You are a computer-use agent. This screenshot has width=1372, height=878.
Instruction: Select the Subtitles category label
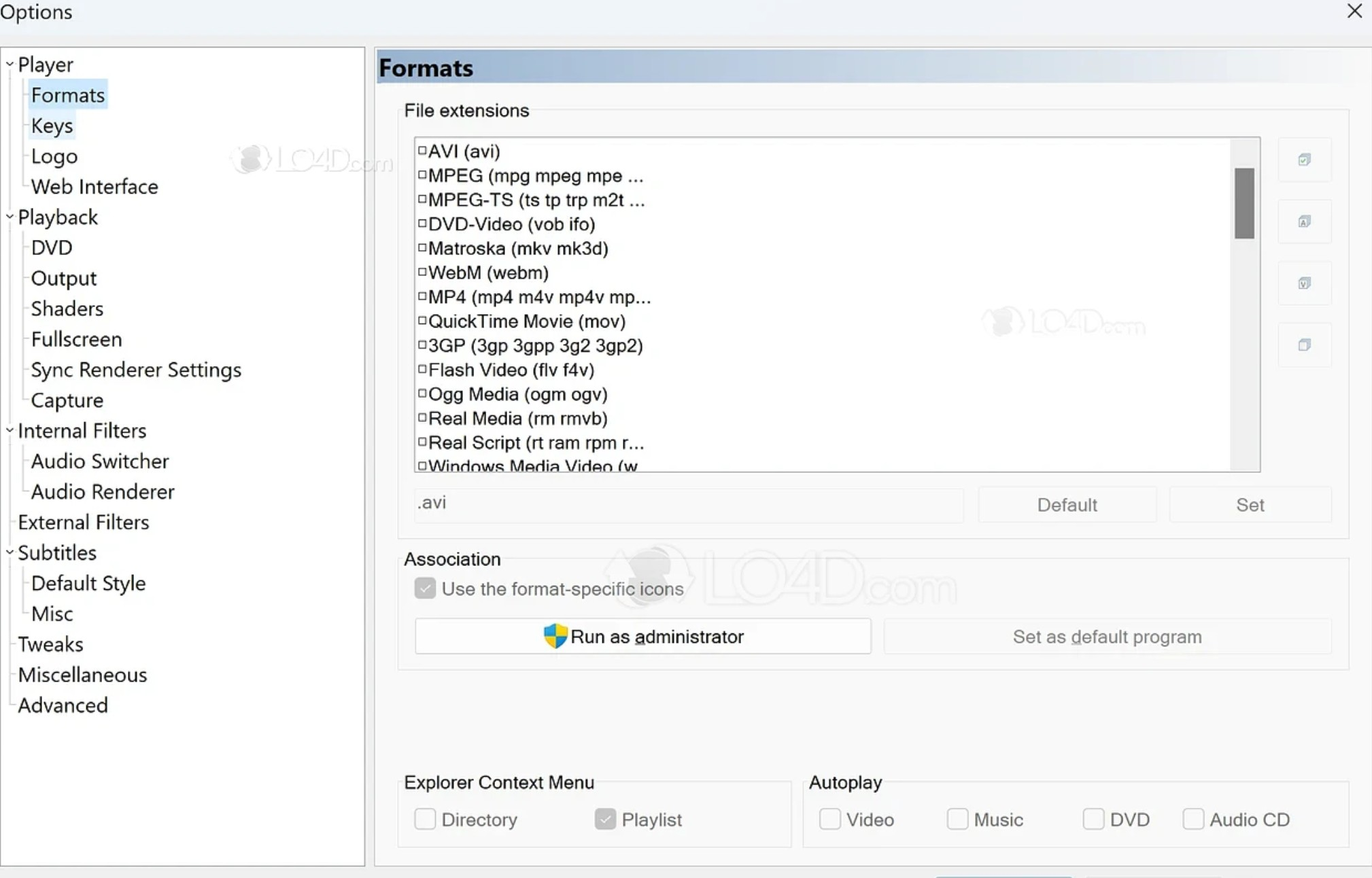(58, 552)
